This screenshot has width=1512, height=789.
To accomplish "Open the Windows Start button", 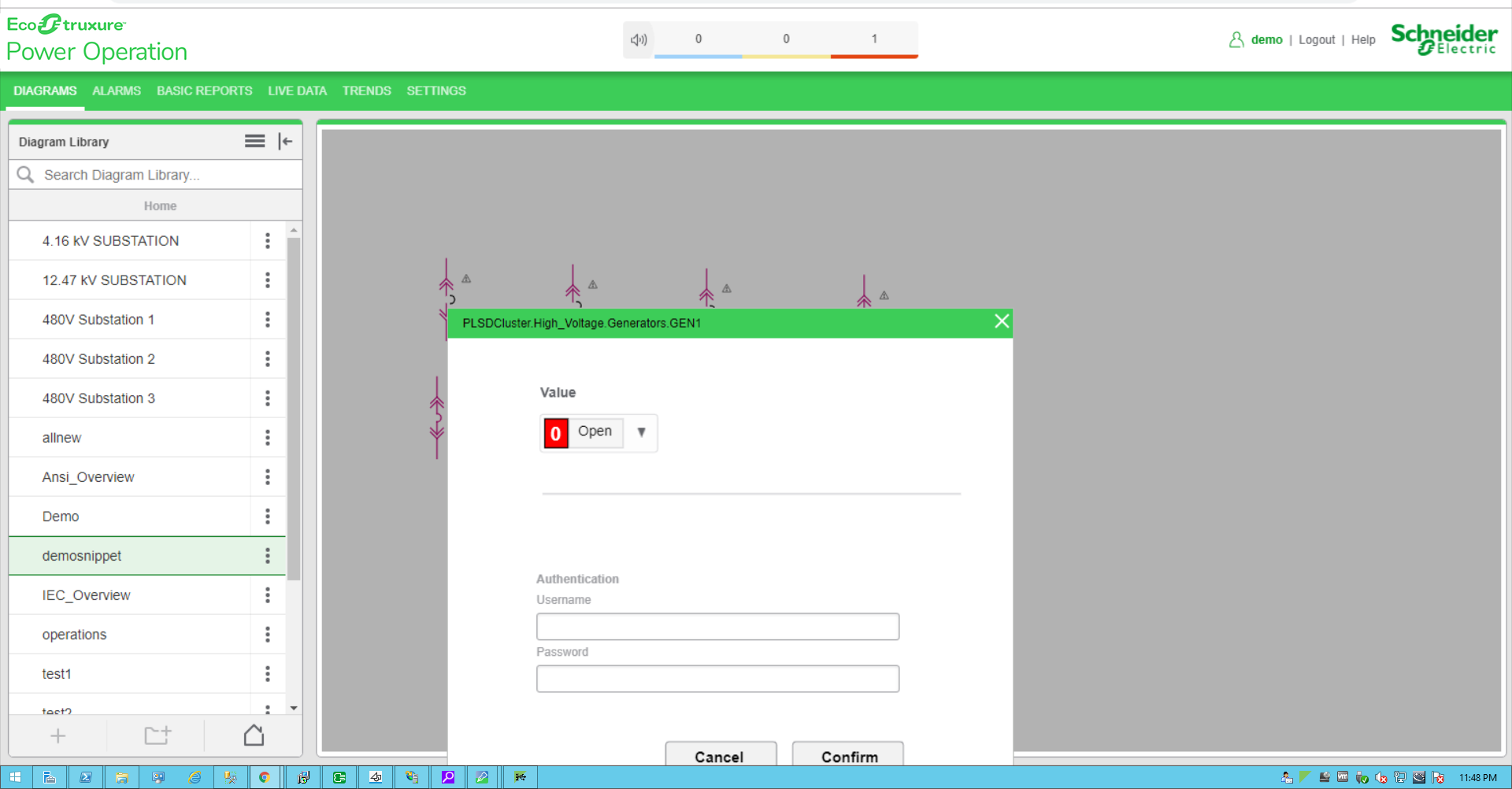I will [16, 777].
